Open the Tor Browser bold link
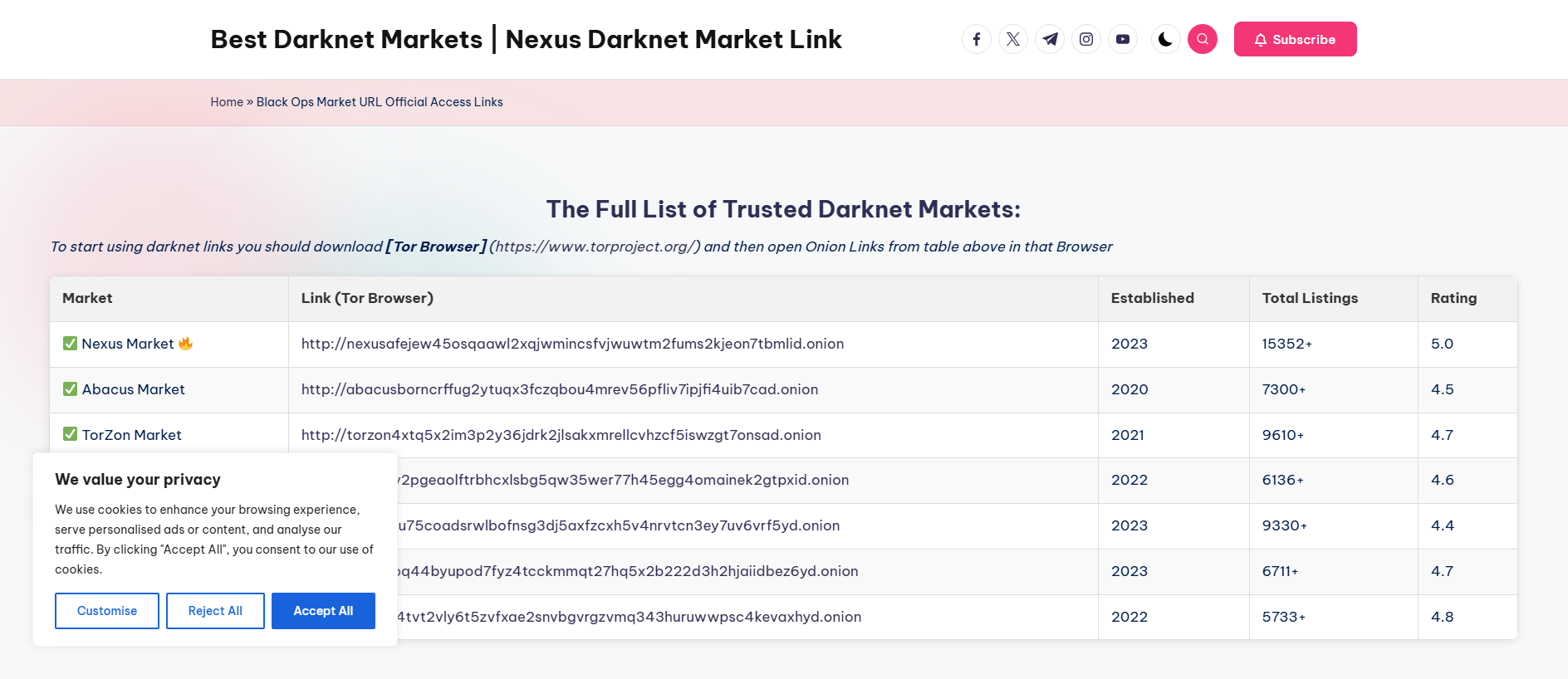Viewport: 1568px width, 679px height. pyautogui.click(x=436, y=247)
